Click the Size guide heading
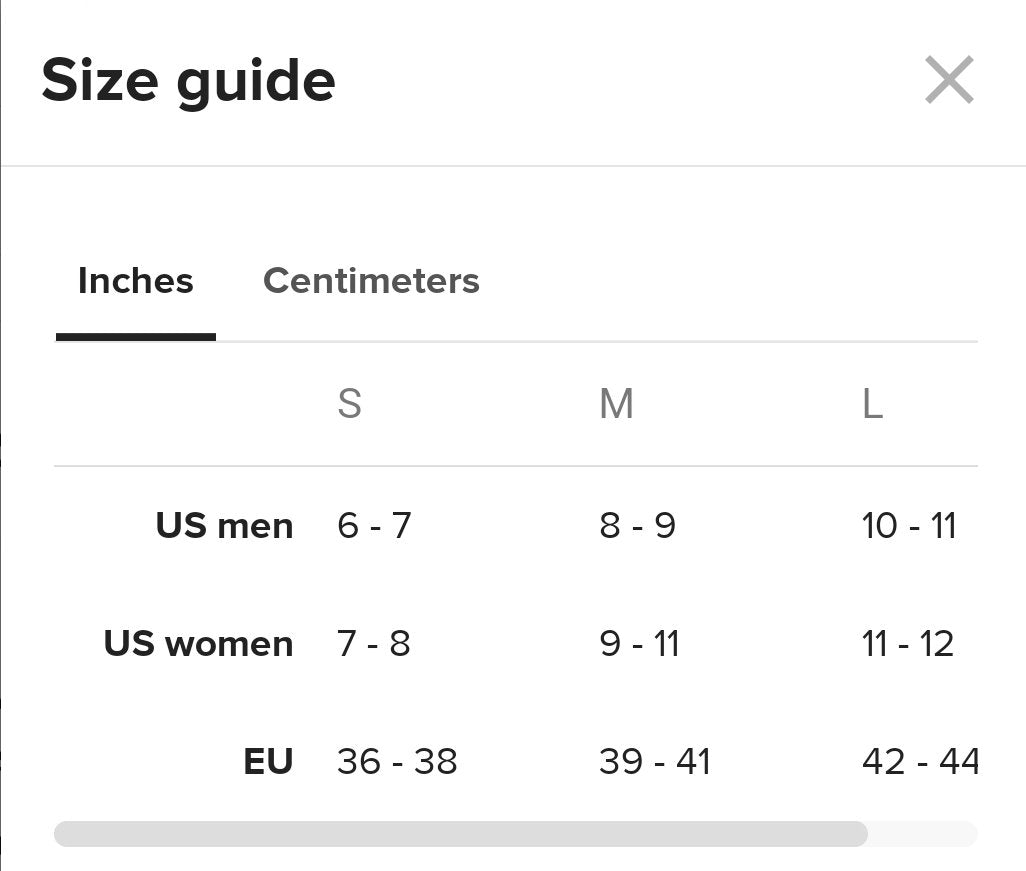This screenshot has height=871, width=1026. (x=188, y=81)
